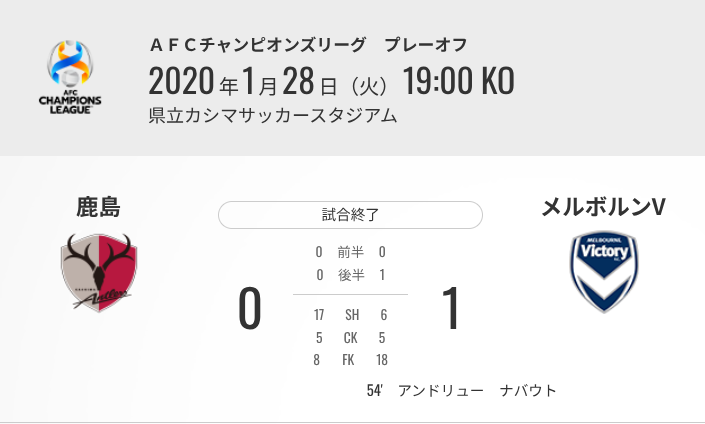Click the 後半 second-half score row

350,275
